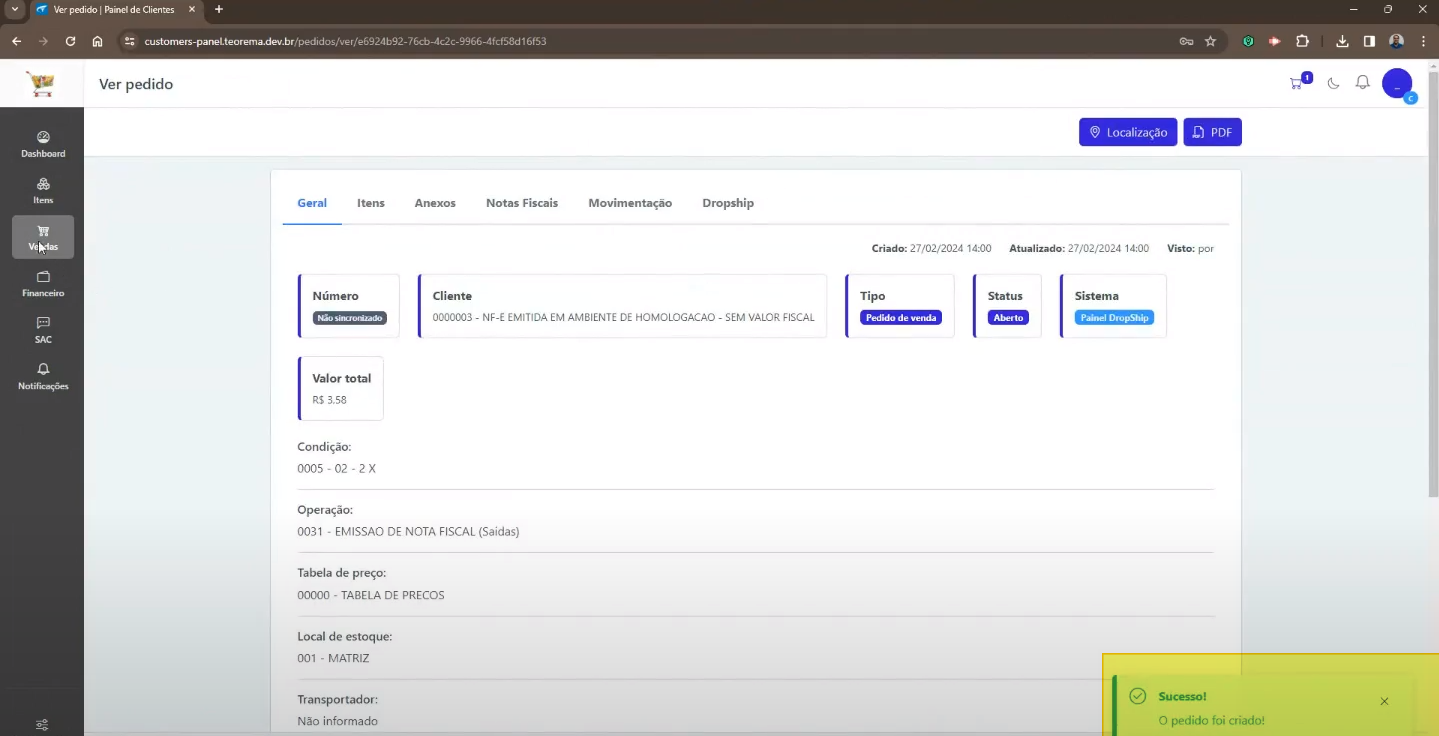1439x736 pixels.
Task: Switch to the Movimentação tab
Action: pos(630,203)
